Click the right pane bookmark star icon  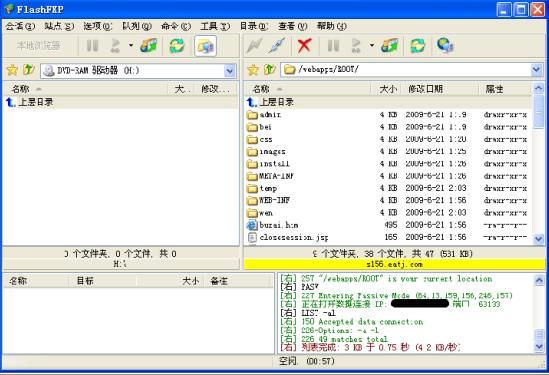click(x=253, y=70)
